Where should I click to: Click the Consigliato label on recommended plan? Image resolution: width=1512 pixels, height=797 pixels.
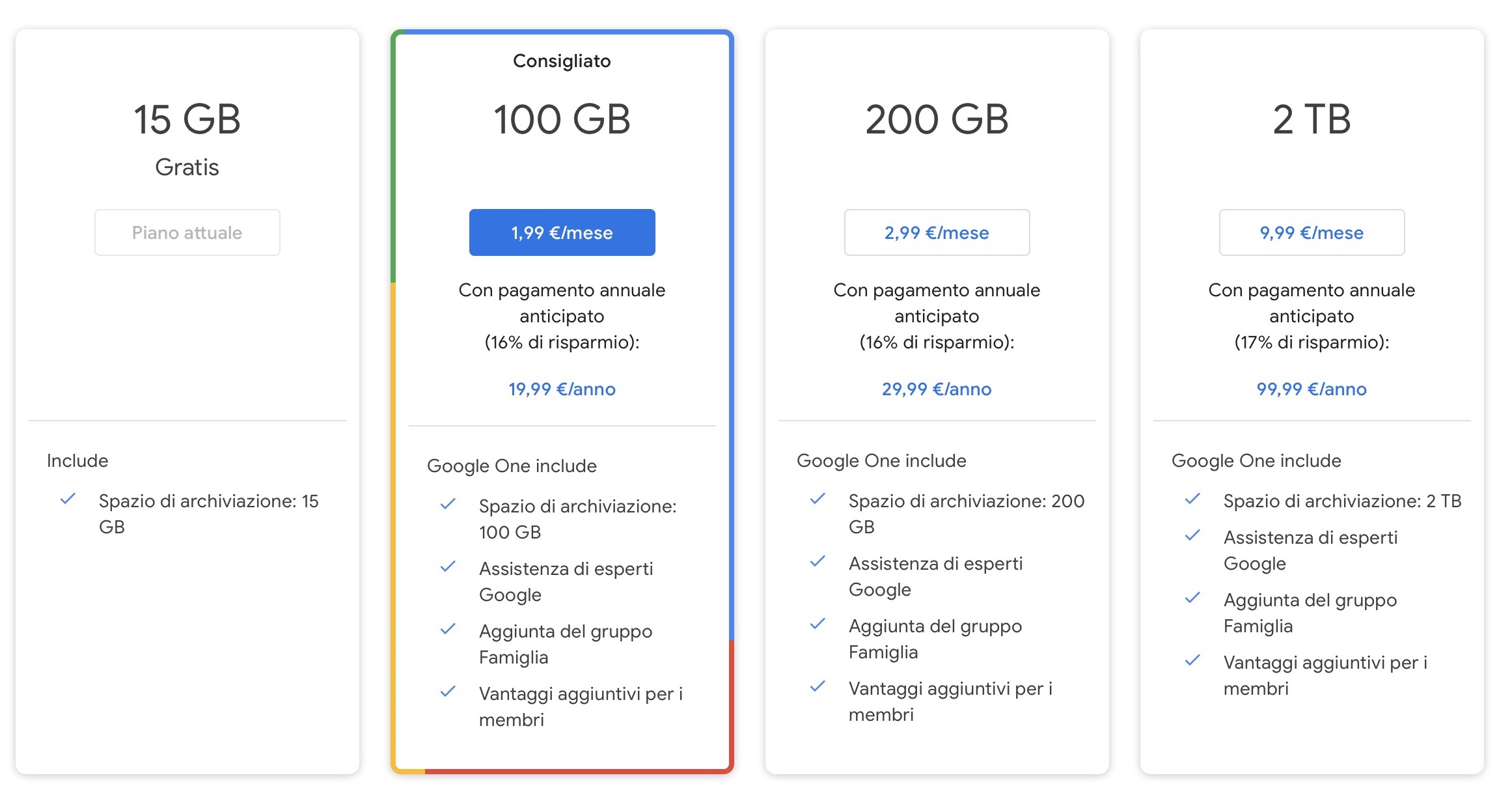(x=562, y=61)
